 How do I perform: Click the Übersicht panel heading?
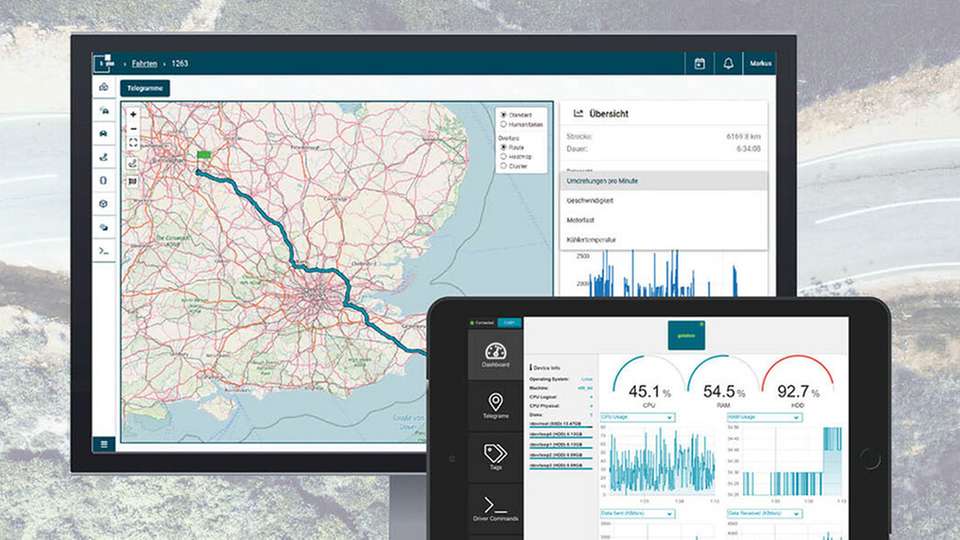point(609,114)
